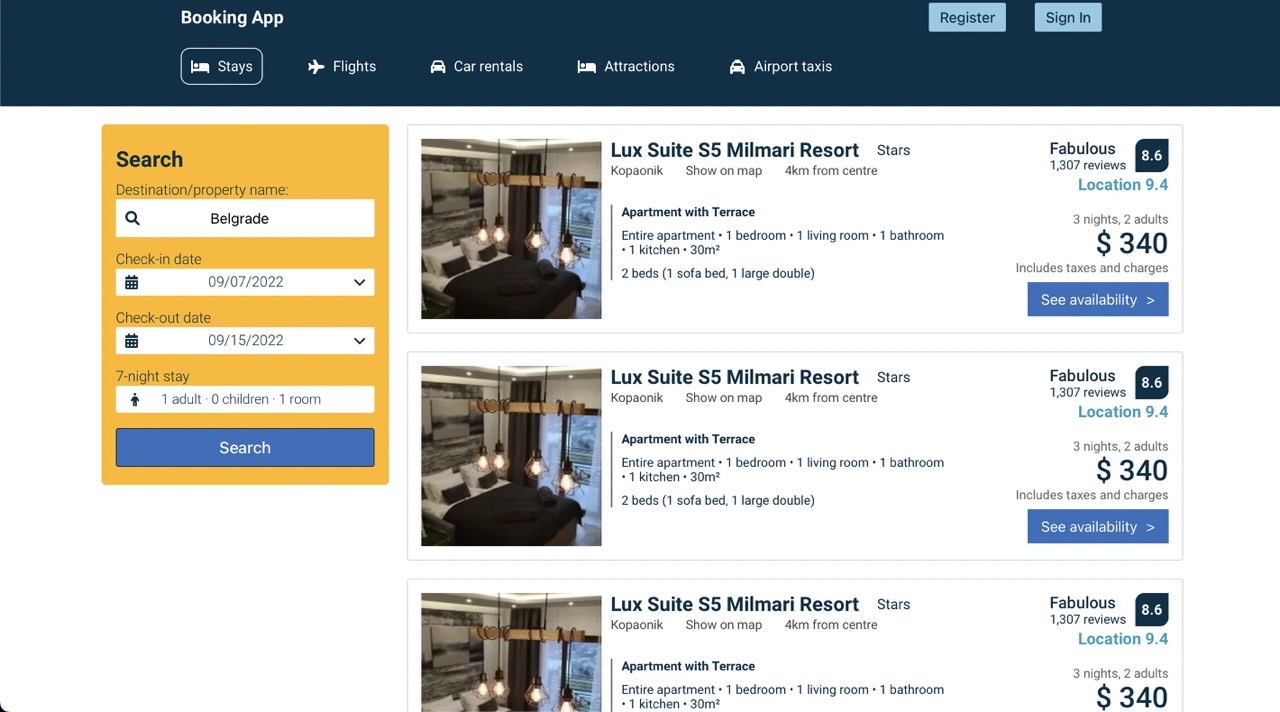Select the Airport taxis tab

[x=781, y=67]
